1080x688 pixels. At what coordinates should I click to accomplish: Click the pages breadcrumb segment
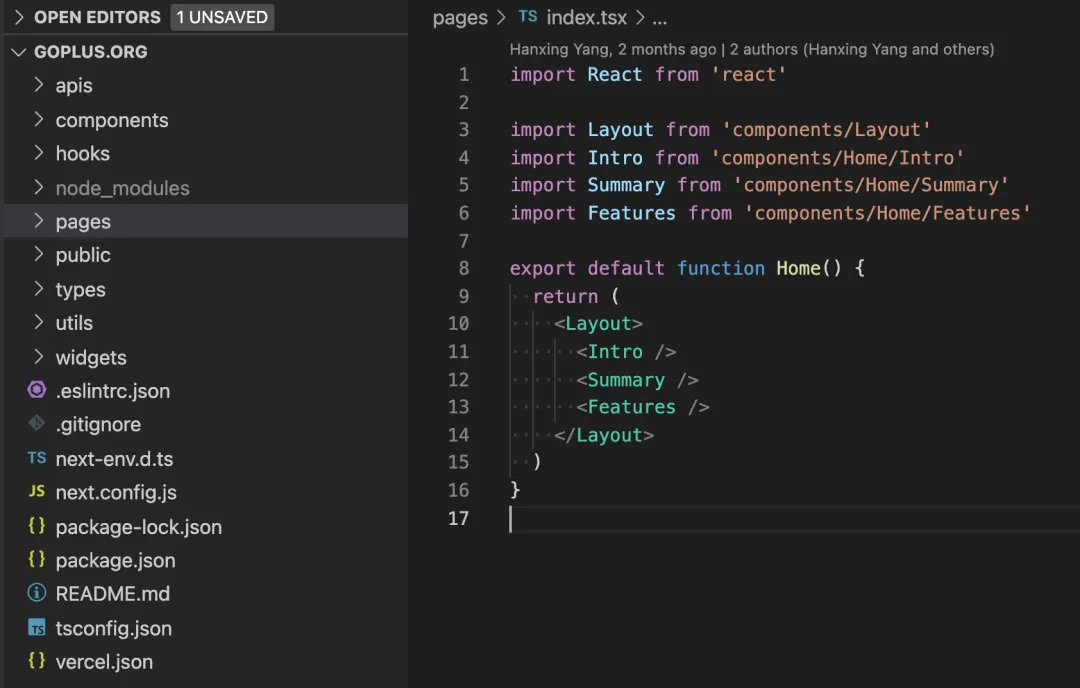pyautogui.click(x=460, y=18)
